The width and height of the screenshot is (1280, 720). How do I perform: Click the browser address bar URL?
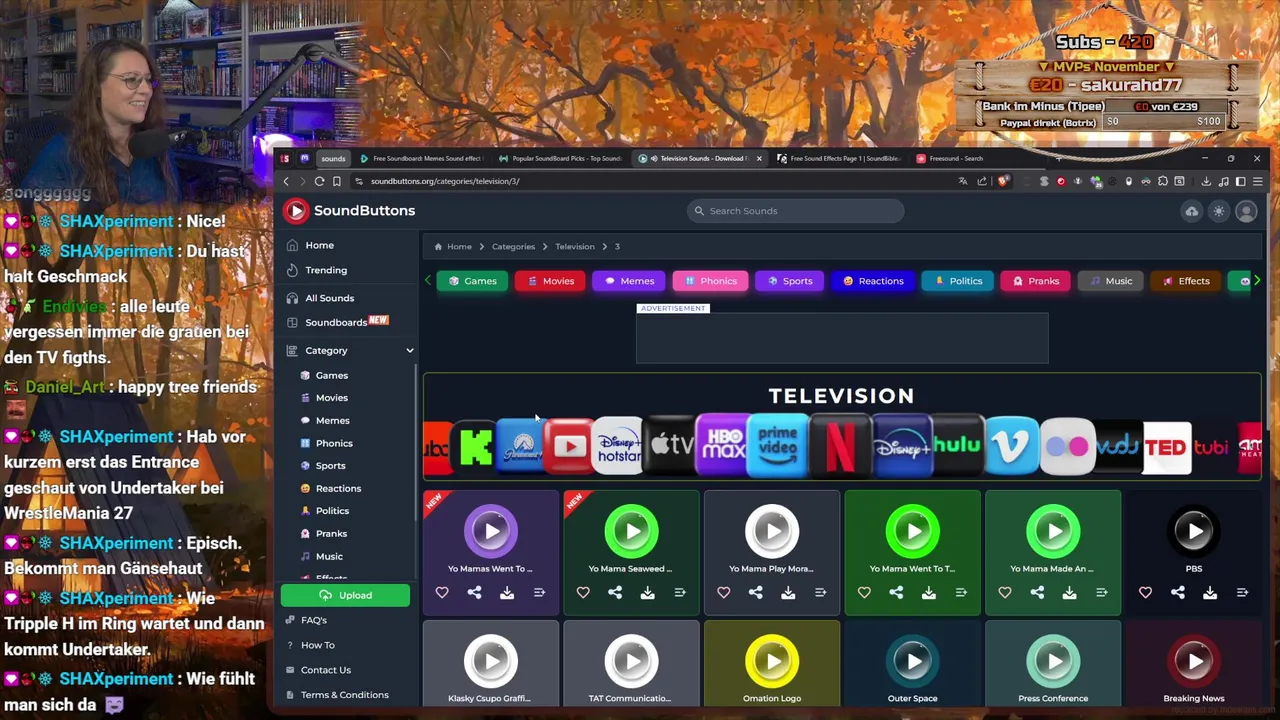pyautogui.click(x=445, y=181)
